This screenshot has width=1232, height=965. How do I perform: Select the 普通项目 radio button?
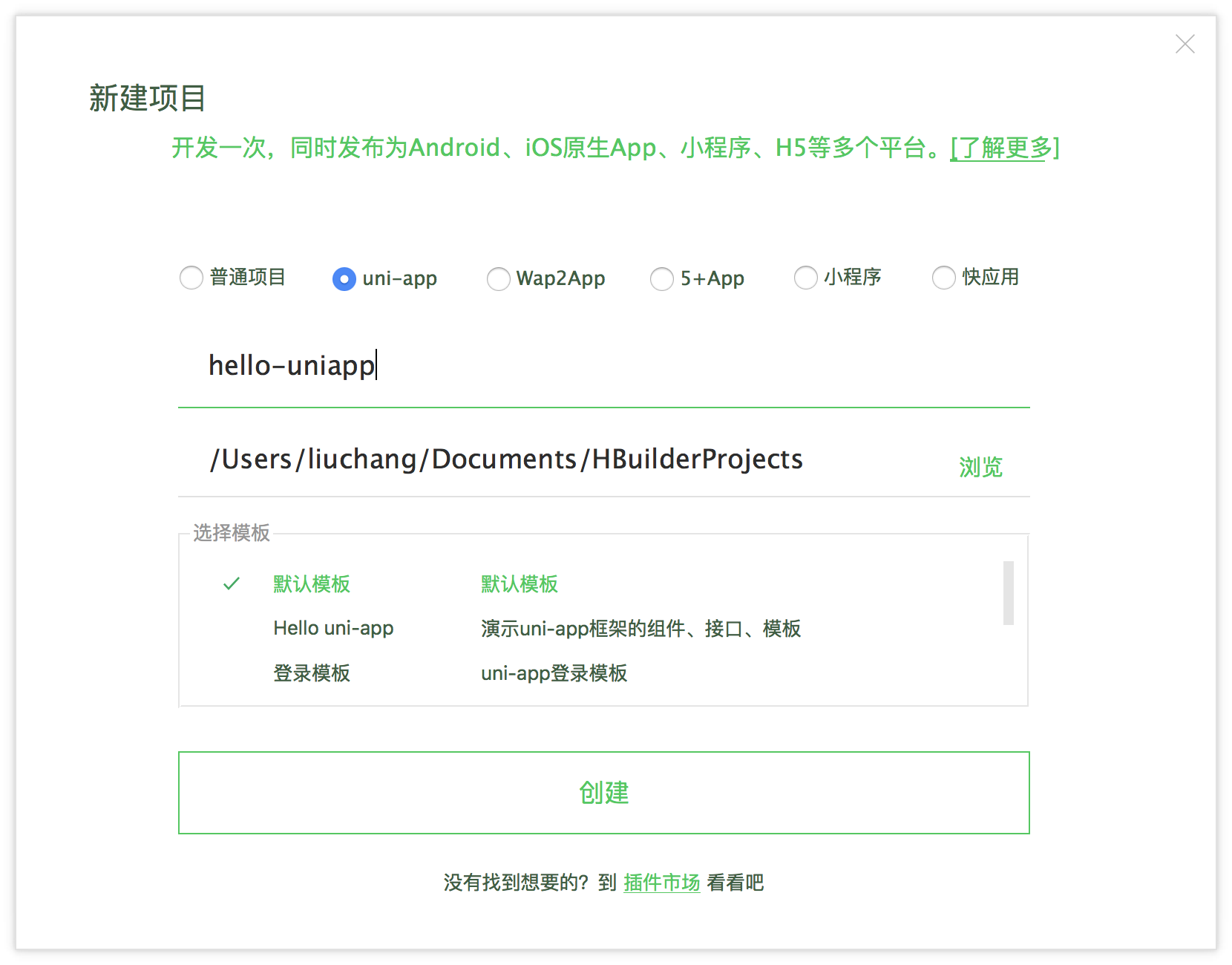(191, 278)
